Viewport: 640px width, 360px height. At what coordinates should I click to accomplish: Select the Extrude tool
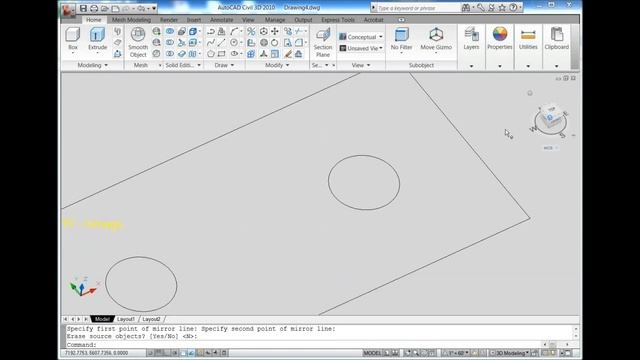tap(98, 39)
